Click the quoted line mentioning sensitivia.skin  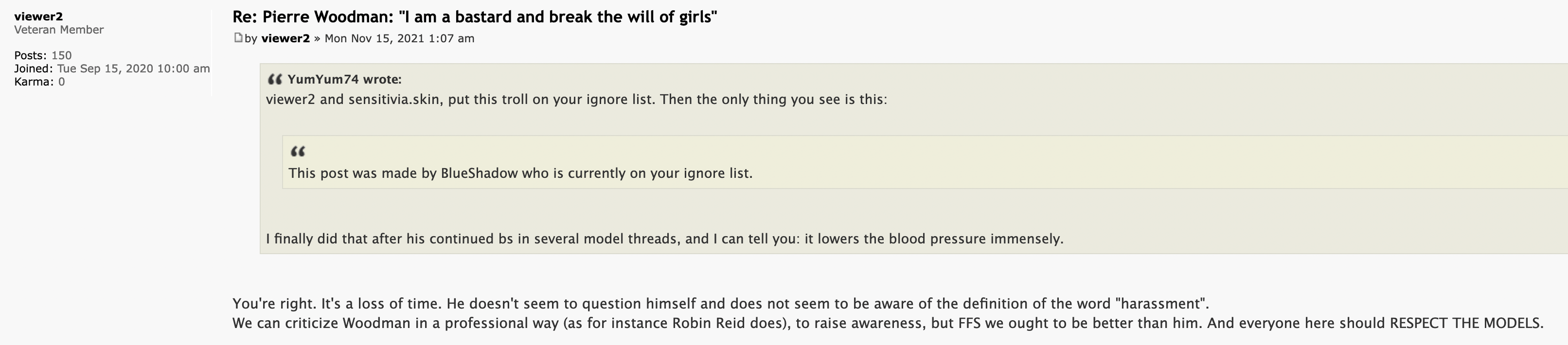pyautogui.click(x=576, y=99)
